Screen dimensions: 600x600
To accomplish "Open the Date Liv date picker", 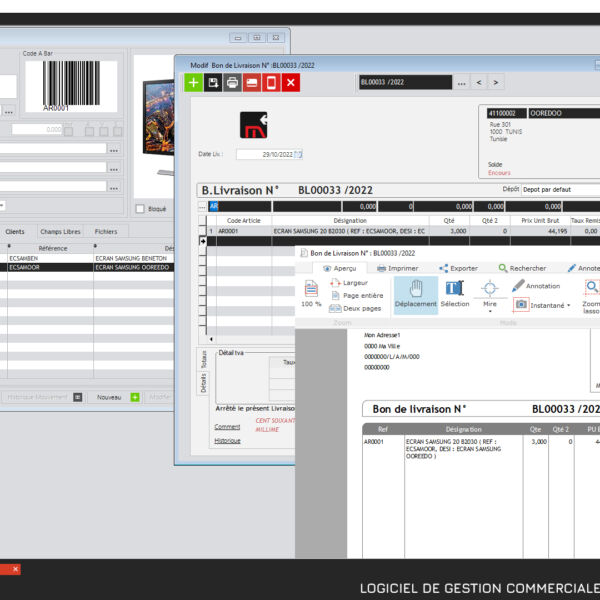I will (x=298, y=154).
